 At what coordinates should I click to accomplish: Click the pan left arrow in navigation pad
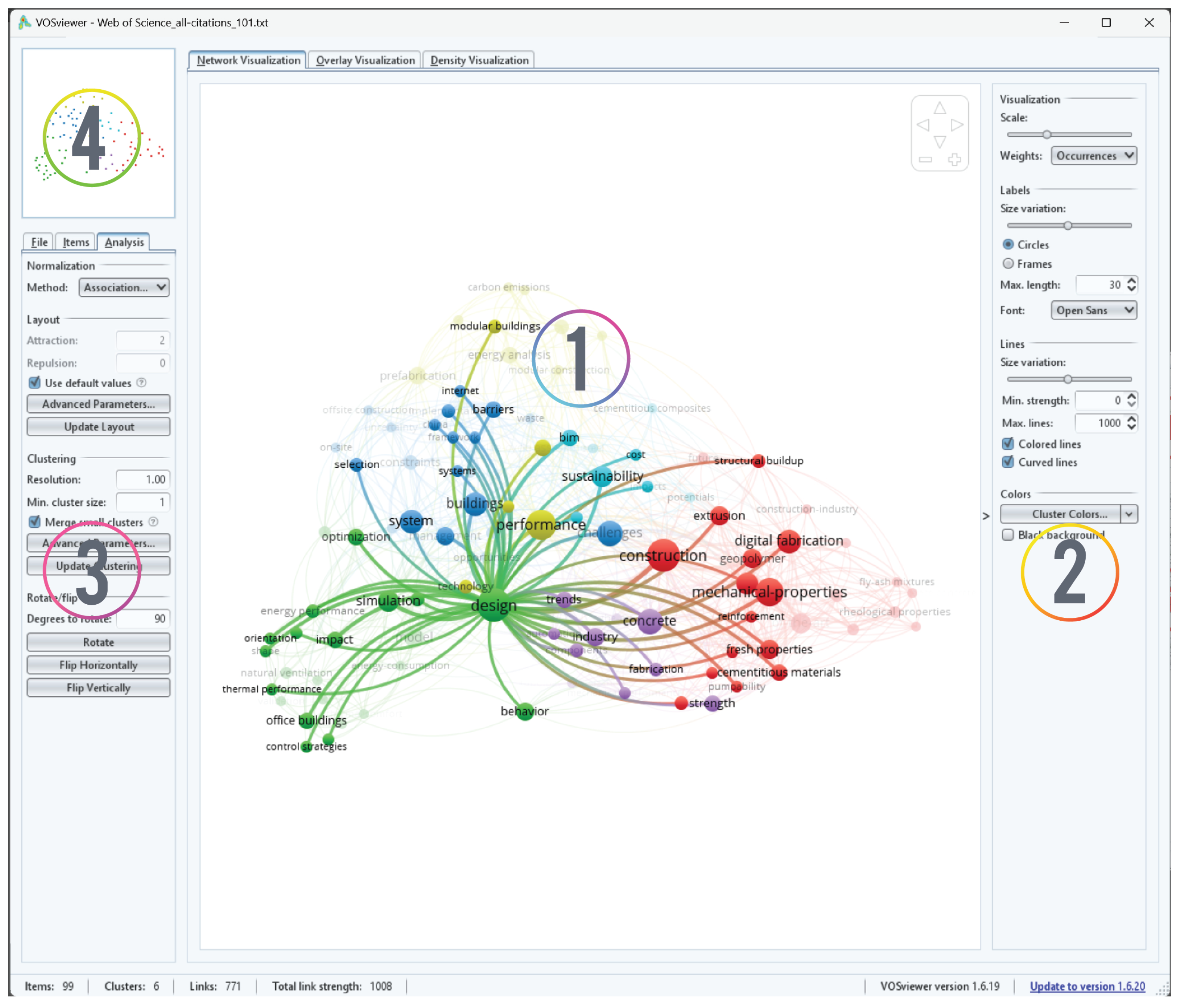[x=922, y=125]
